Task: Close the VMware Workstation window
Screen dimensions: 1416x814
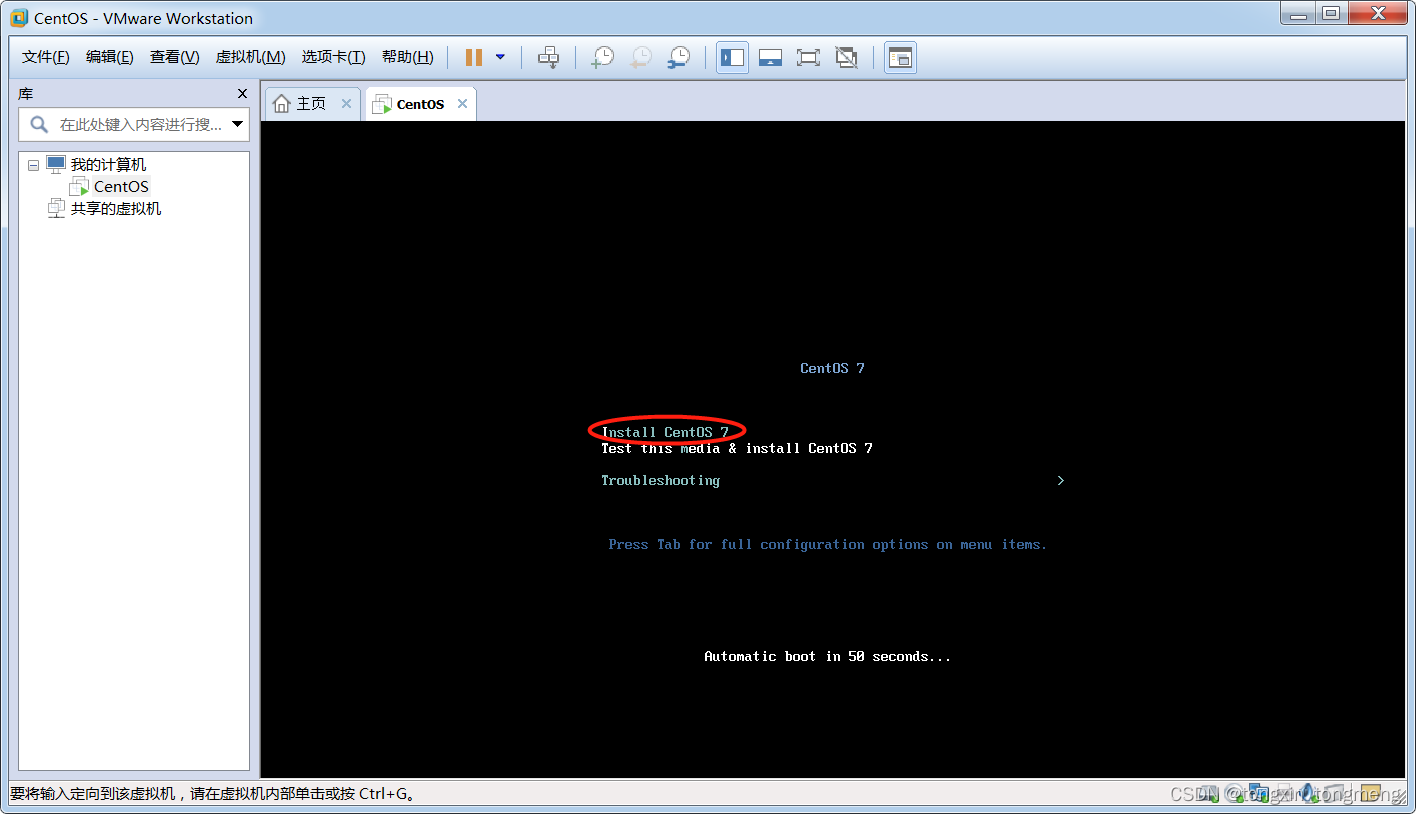Action: (x=1379, y=12)
